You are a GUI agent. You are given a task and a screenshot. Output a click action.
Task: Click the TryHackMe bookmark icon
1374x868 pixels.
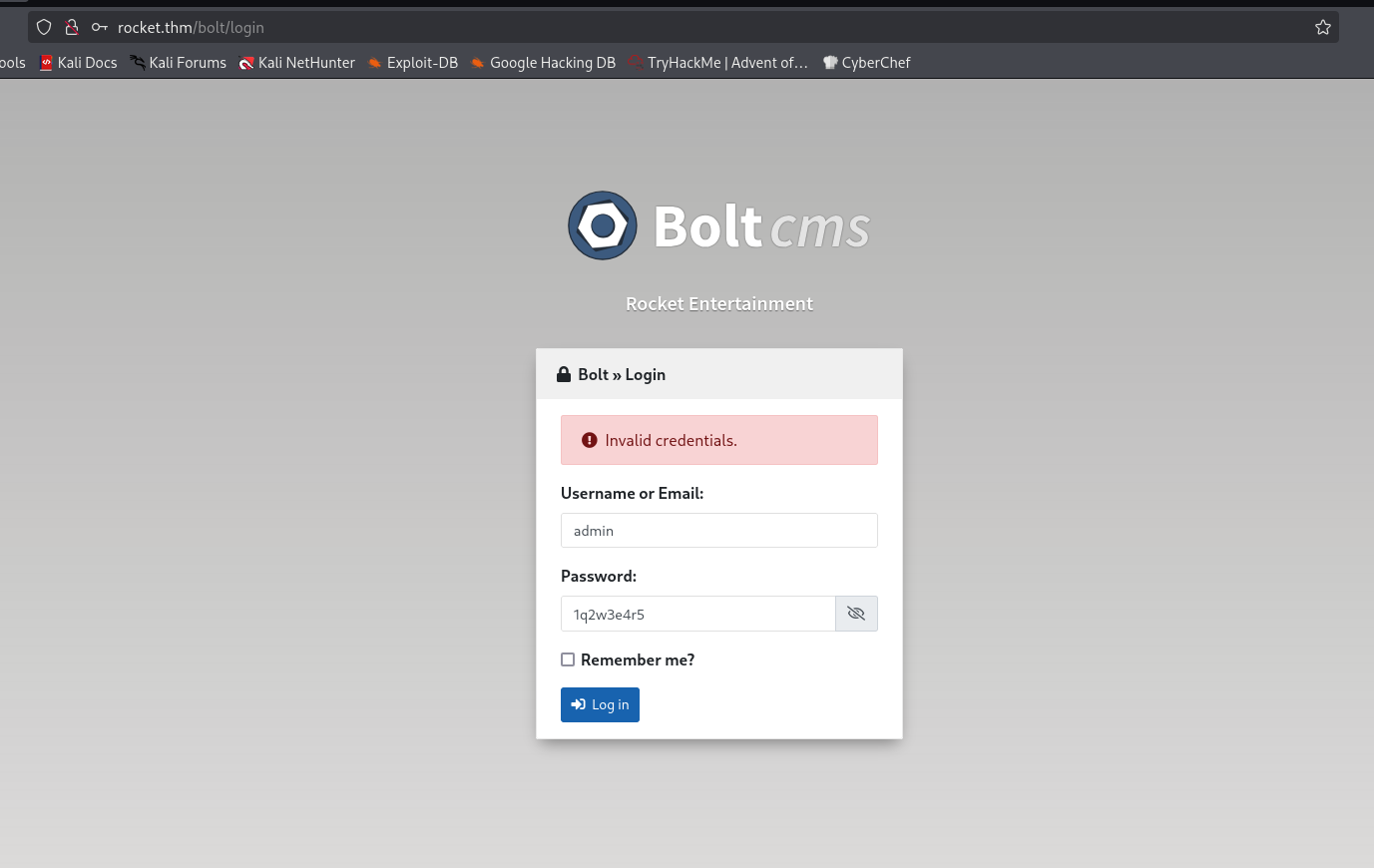[x=636, y=62]
